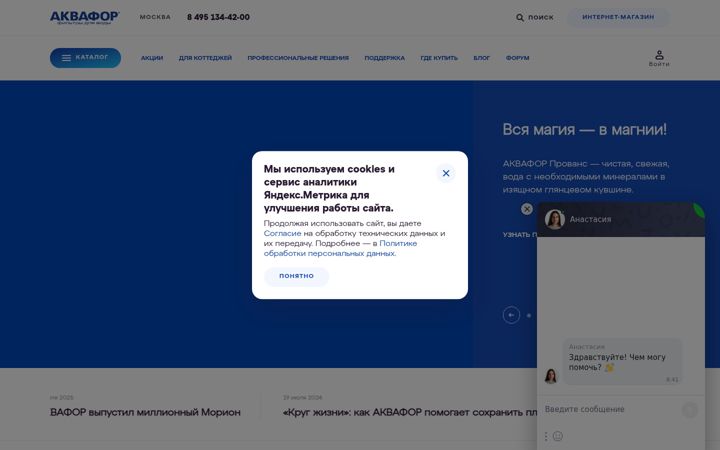Call the 8 495 134-42-00 phone link
Screen dimensions: 720x450
tap(218, 17)
